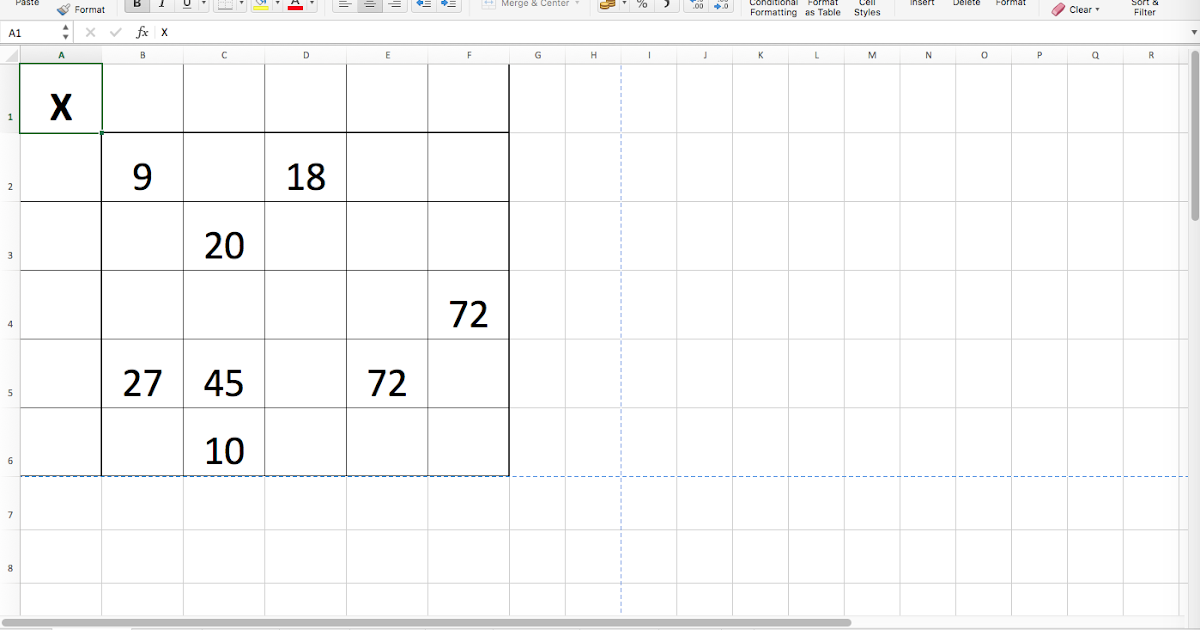This screenshot has width=1200, height=630.
Task: Select the cell containing 72 in column F
Action: coord(470,313)
